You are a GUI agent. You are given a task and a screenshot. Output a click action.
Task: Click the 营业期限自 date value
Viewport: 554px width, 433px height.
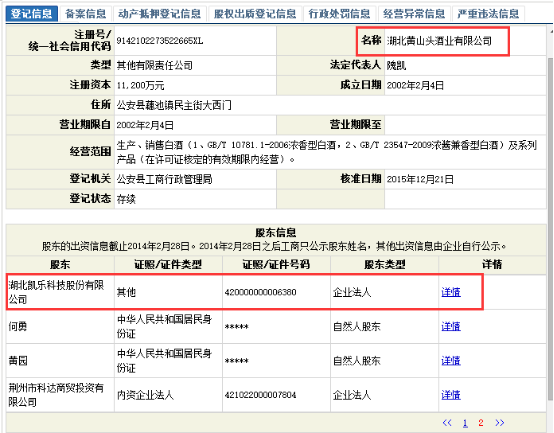pyautogui.click(x=145, y=125)
